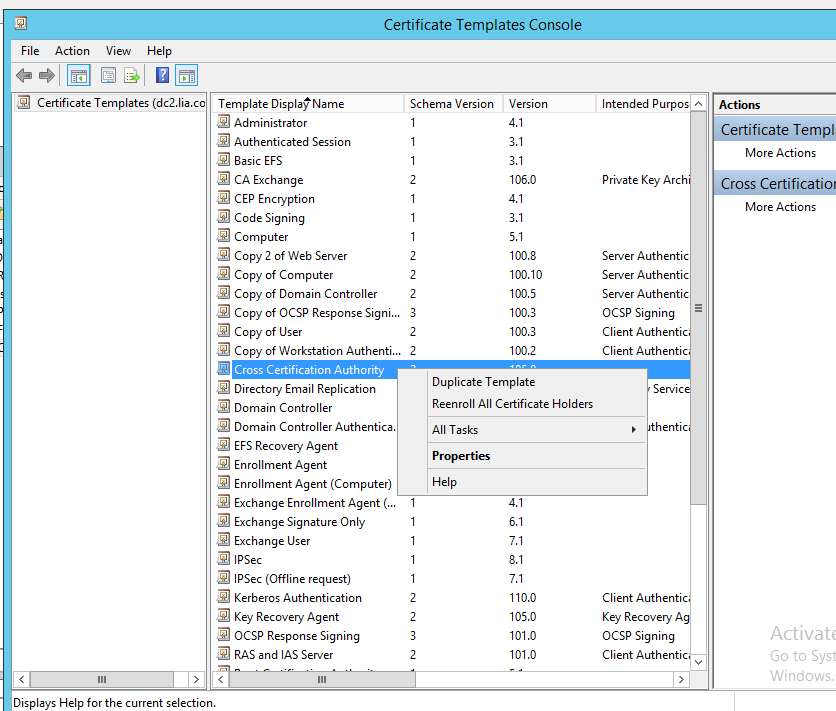Select Reenroll All Certificate Holders

pos(512,404)
